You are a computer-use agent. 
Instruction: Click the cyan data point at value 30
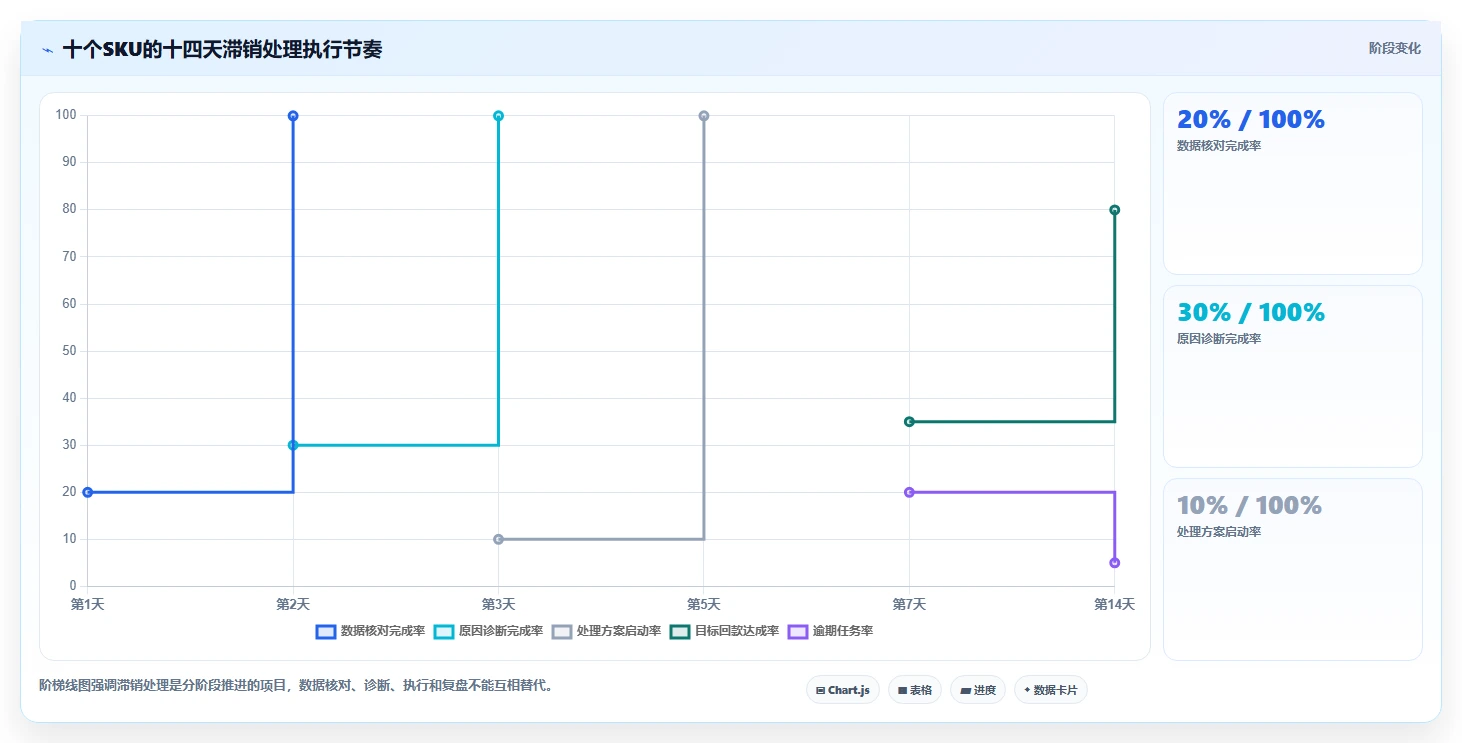click(293, 445)
